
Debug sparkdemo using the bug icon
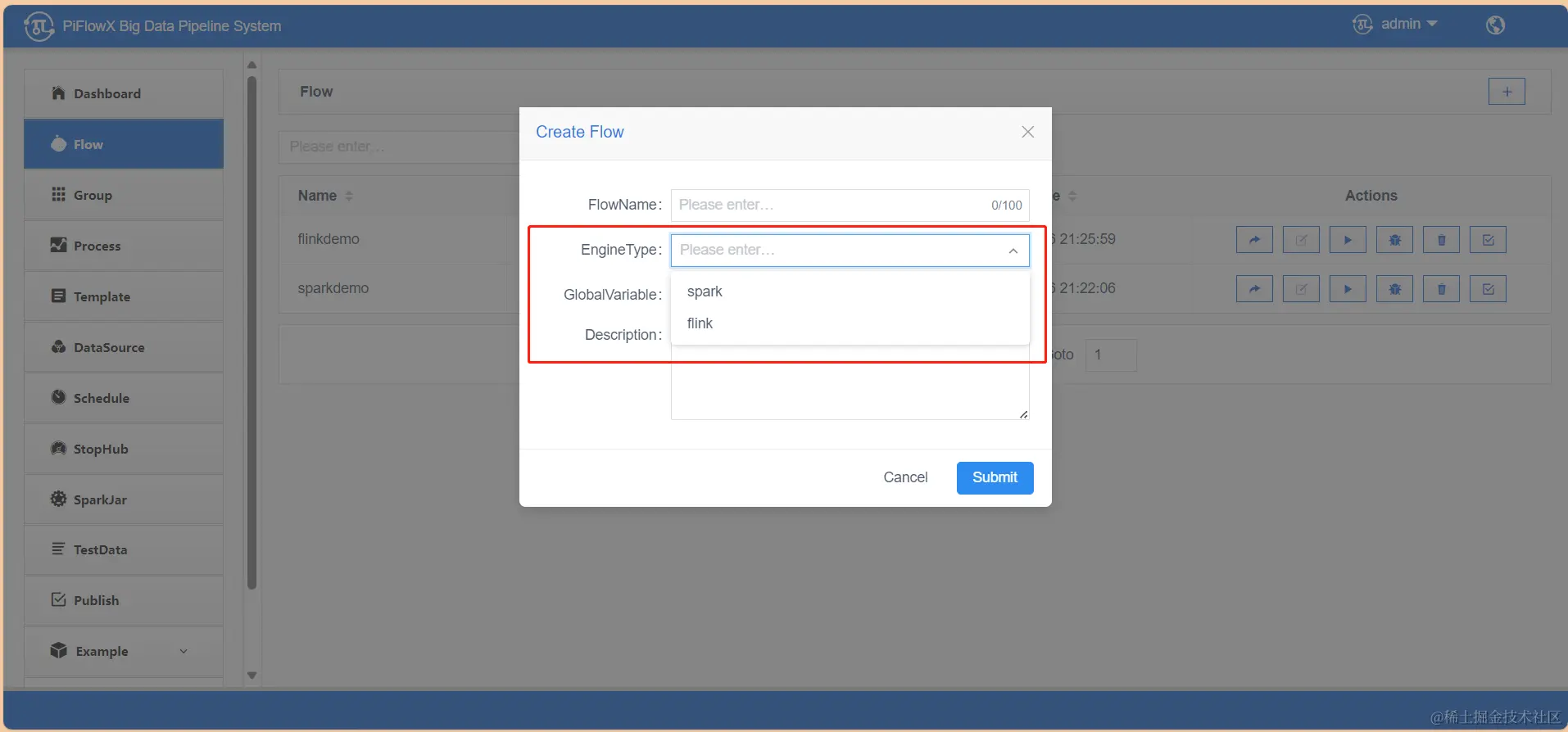[1394, 289]
